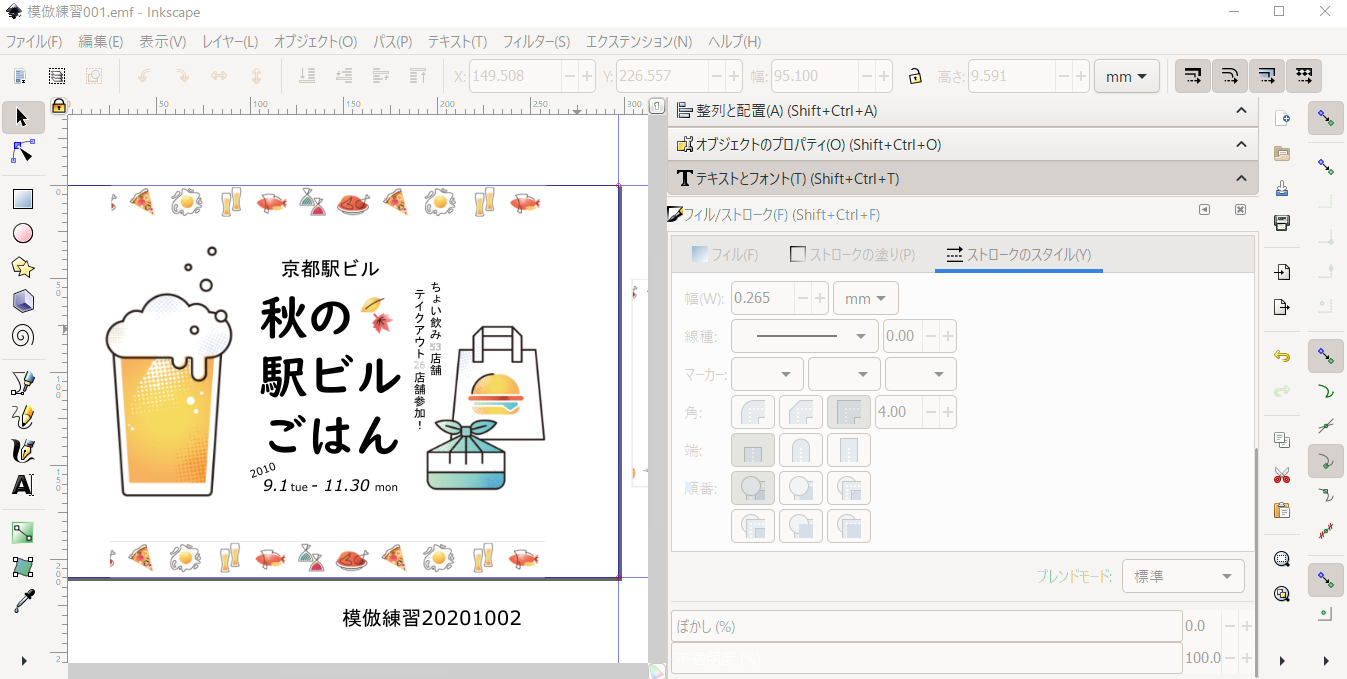Viewport: 1347px width, 679px height.
Task: Click the Zoom to selection icon
Action: point(1282,559)
